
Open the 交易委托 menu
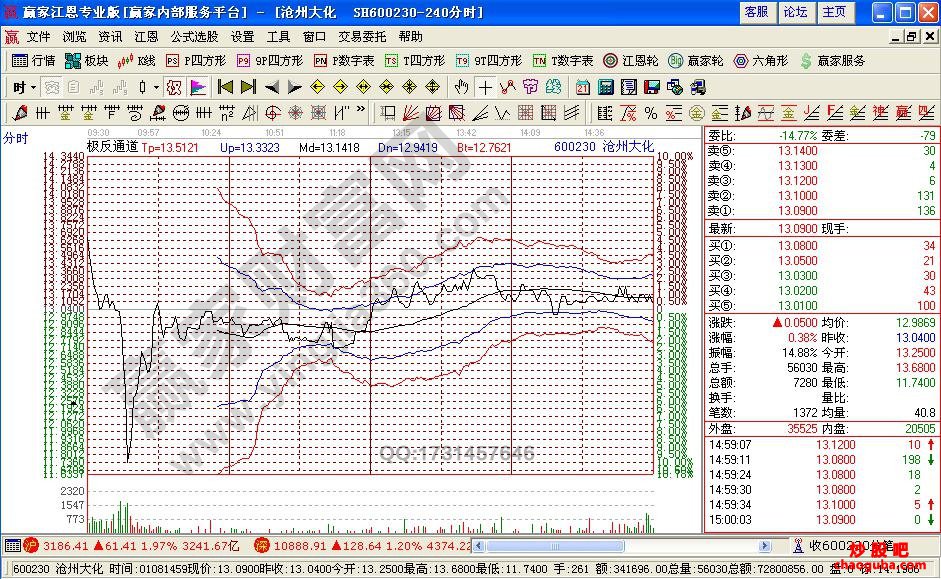click(x=362, y=37)
